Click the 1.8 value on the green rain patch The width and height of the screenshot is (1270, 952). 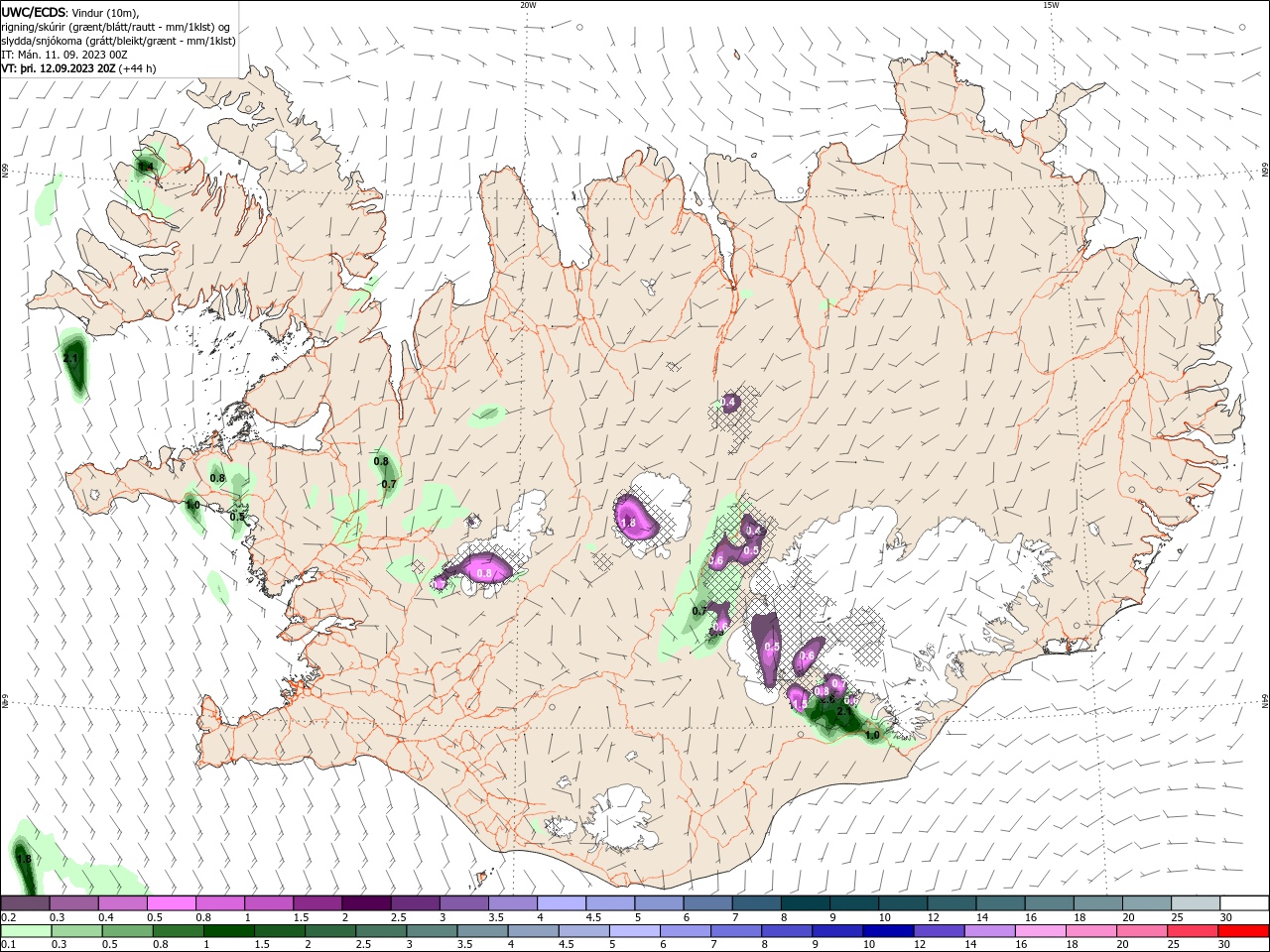pos(24,859)
